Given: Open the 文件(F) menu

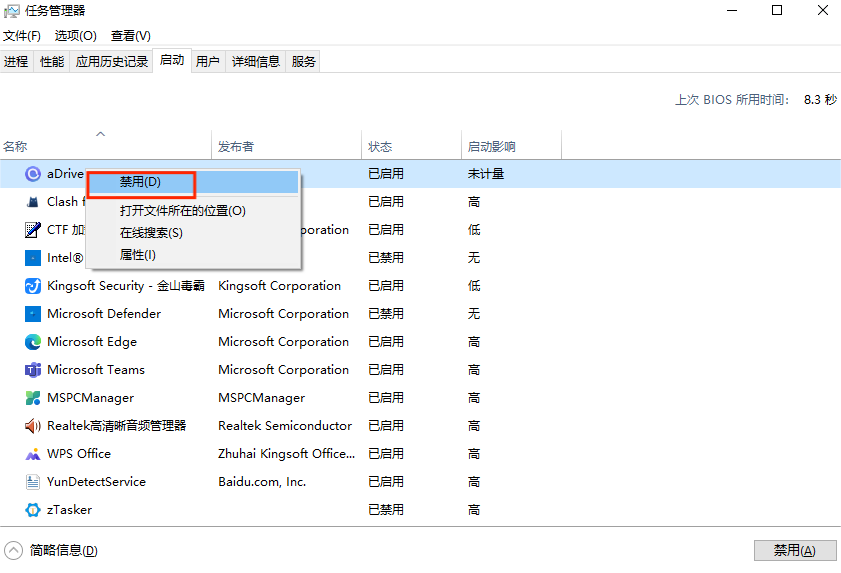Looking at the screenshot, I should pyautogui.click(x=22, y=36).
